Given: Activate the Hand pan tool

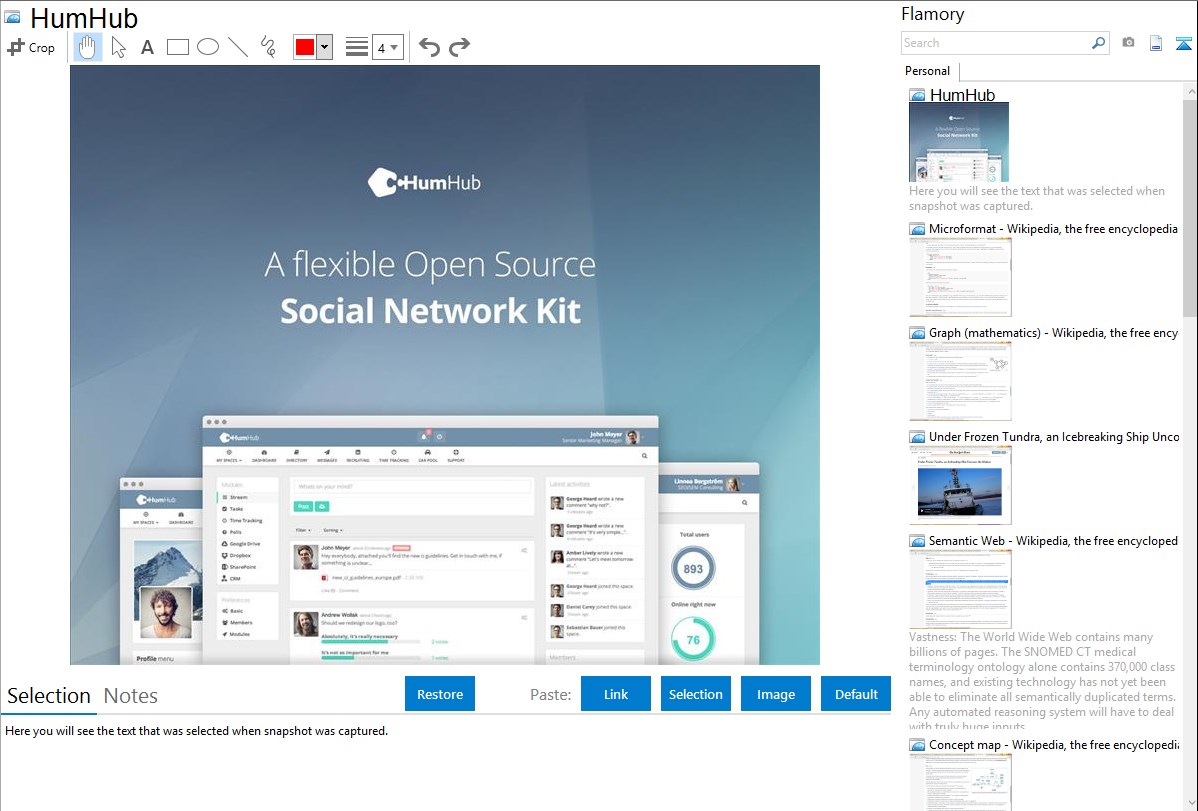Looking at the screenshot, I should (88, 47).
